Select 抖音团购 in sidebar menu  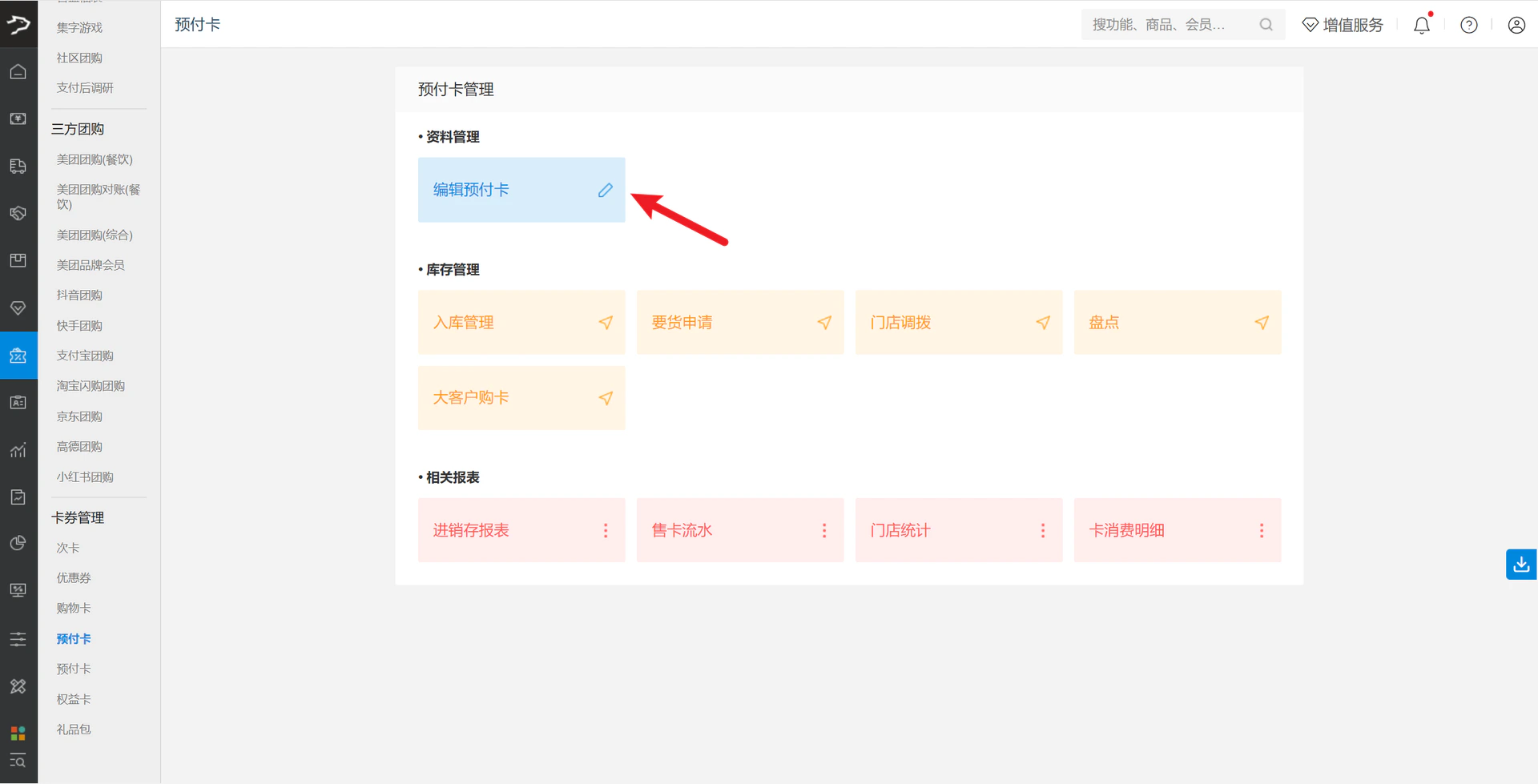pyautogui.click(x=79, y=295)
